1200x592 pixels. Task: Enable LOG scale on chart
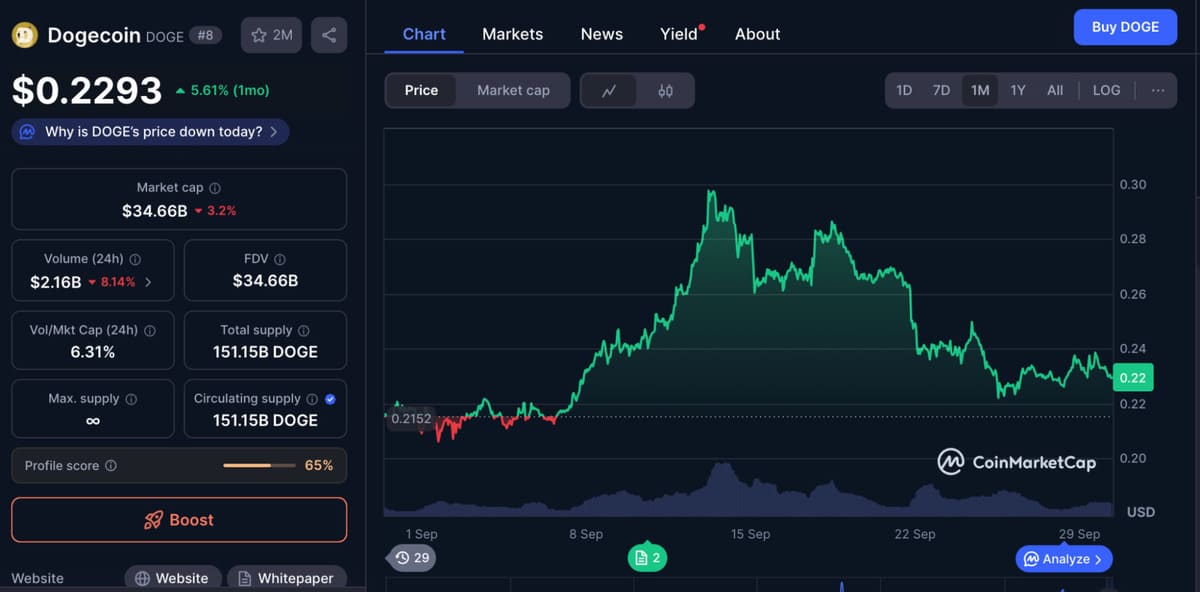point(1106,90)
